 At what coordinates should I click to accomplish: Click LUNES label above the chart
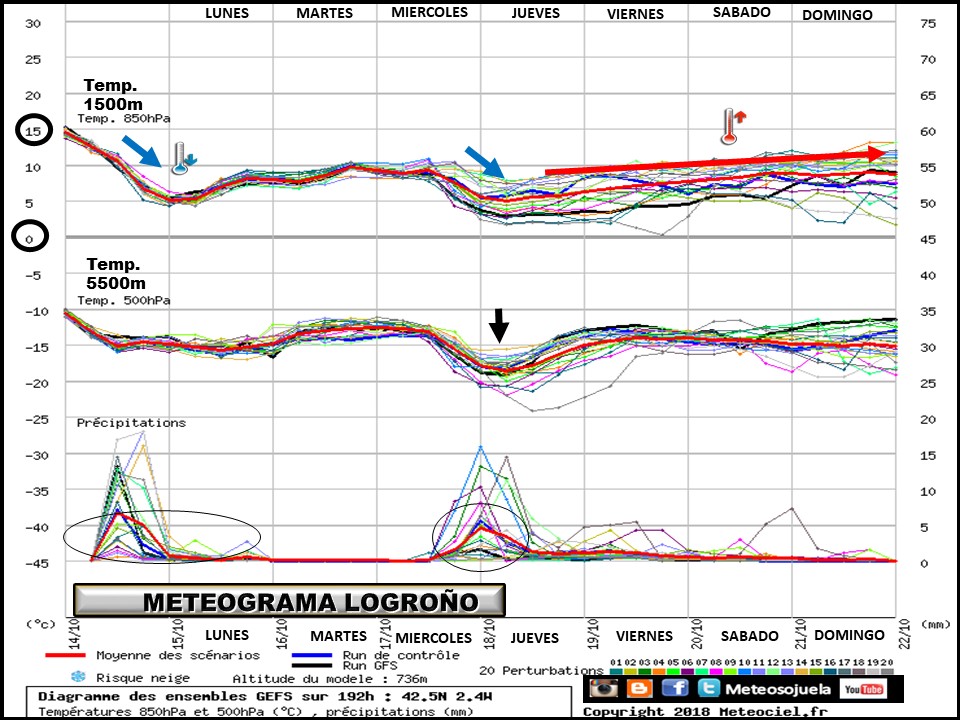pyautogui.click(x=227, y=13)
